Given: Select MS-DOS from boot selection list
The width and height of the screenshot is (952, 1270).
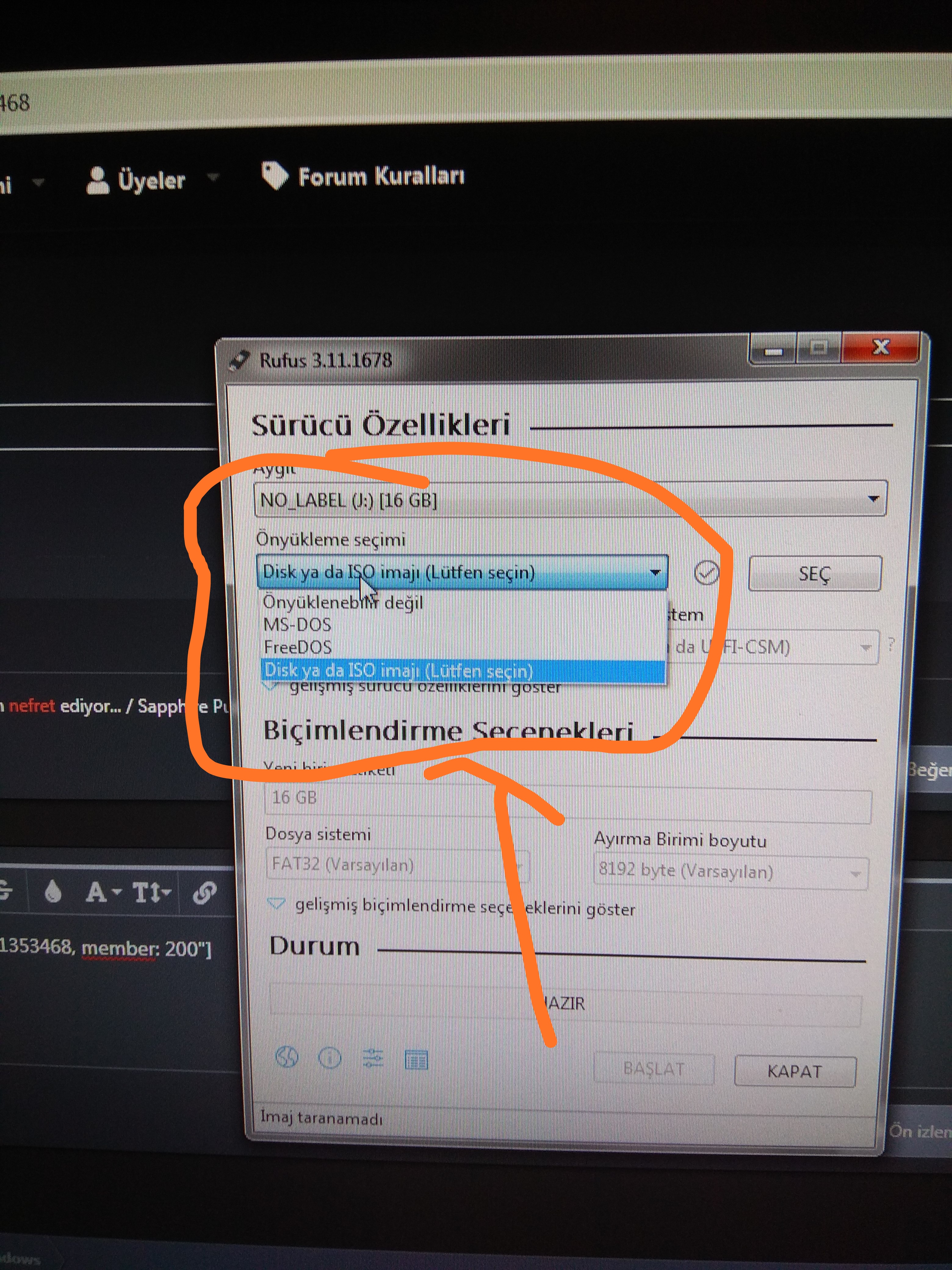Looking at the screenshot, I should pyautogui.click(x=297, y=625).
